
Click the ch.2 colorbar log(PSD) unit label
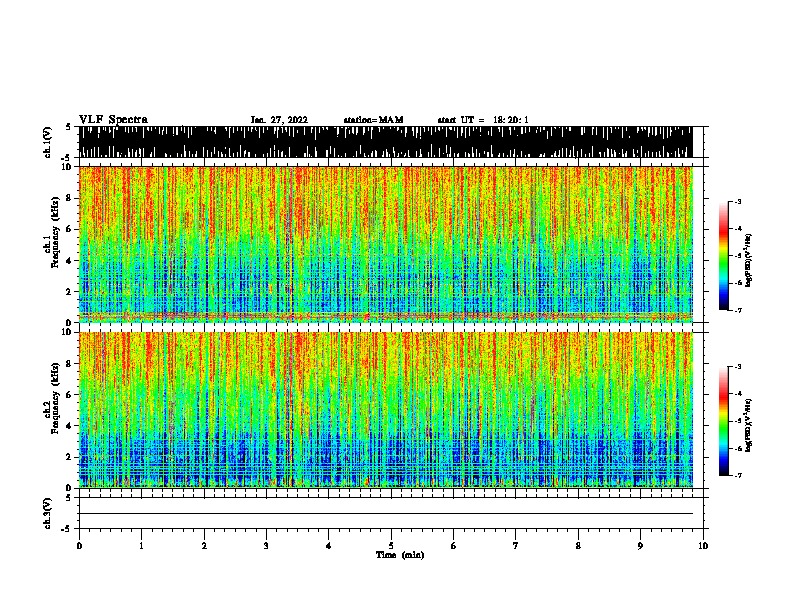(x=749, y=425)
